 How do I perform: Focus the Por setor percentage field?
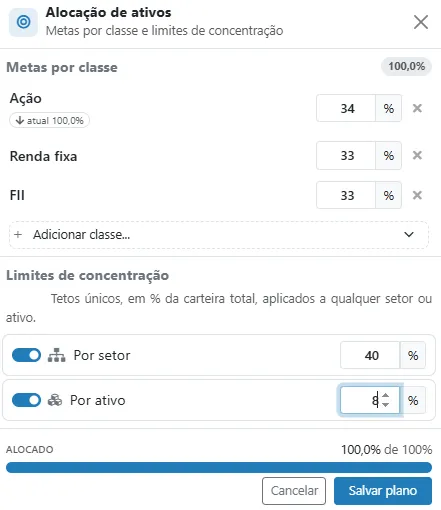pos(370,355)
